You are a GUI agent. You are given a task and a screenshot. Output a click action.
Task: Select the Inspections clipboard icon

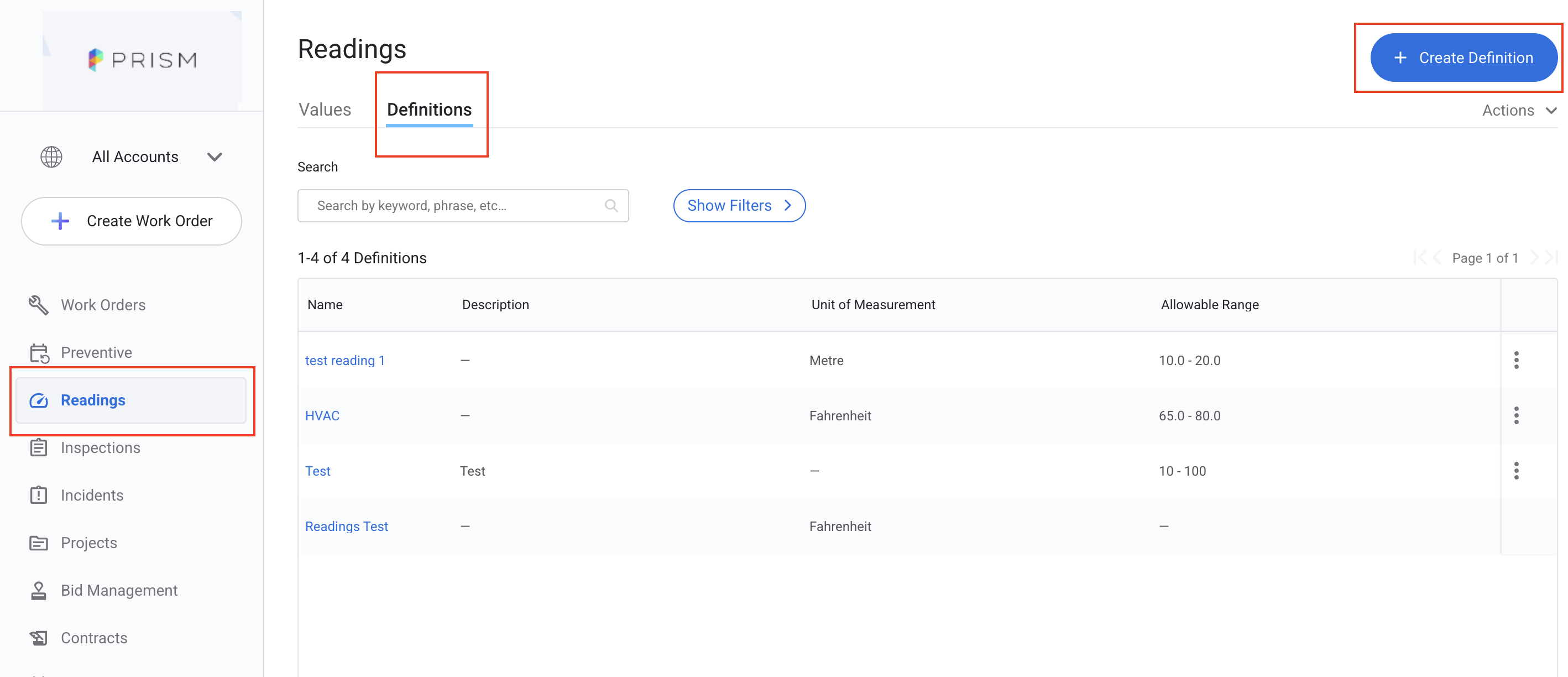38,447
